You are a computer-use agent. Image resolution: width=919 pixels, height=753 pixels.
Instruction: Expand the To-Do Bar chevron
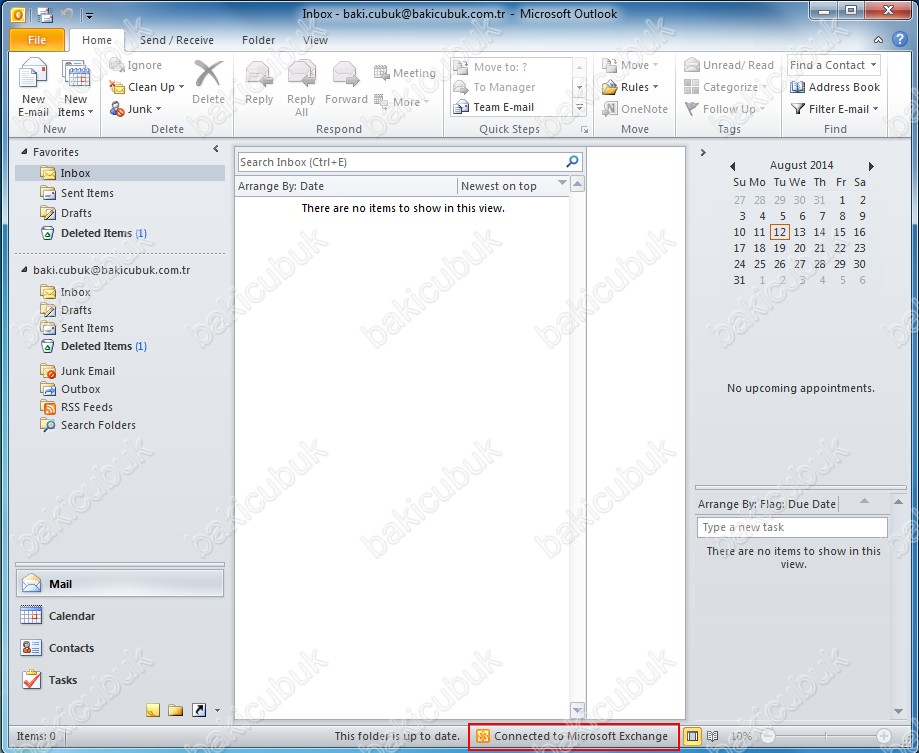pos(703,152)
